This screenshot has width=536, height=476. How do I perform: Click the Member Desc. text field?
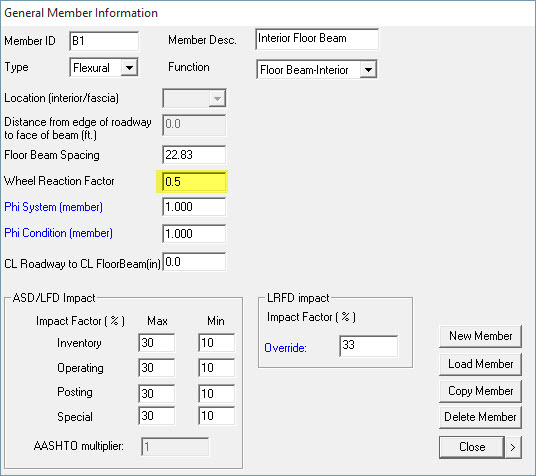(x=317, y=39)
